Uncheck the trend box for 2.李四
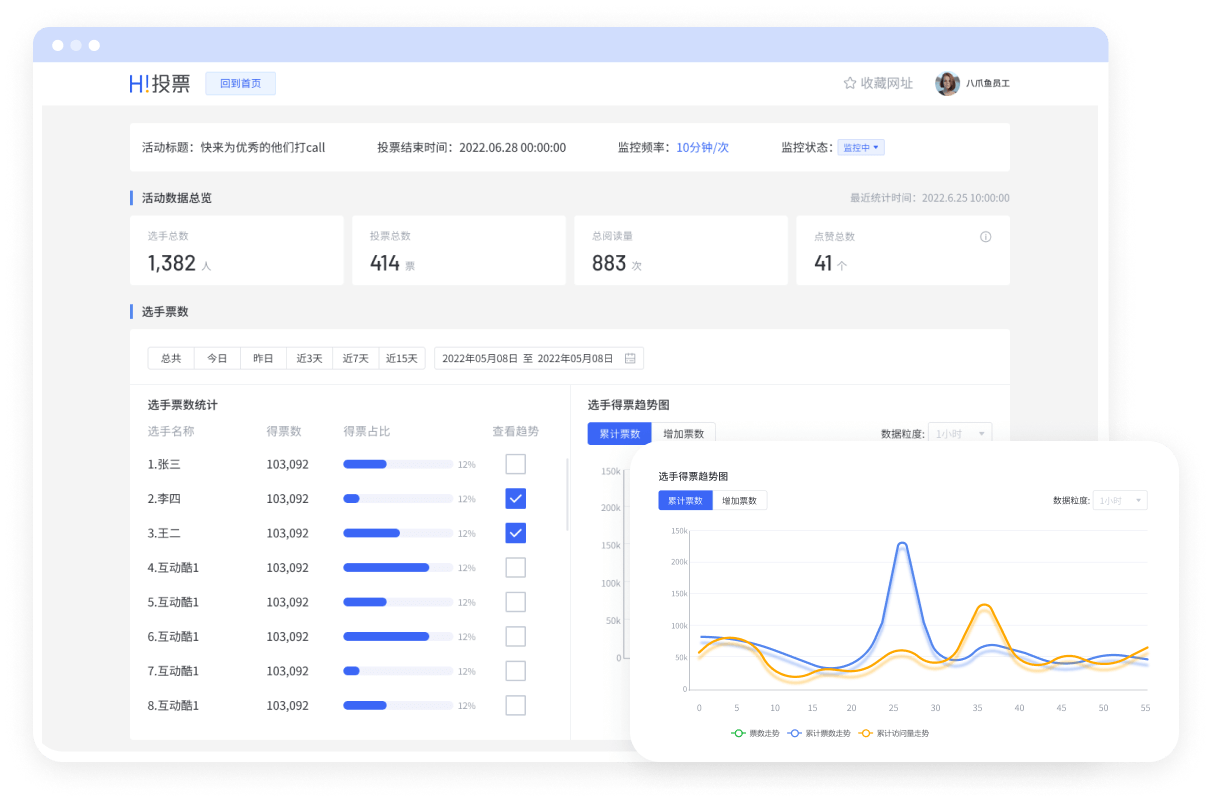 (x=515, y=498)
